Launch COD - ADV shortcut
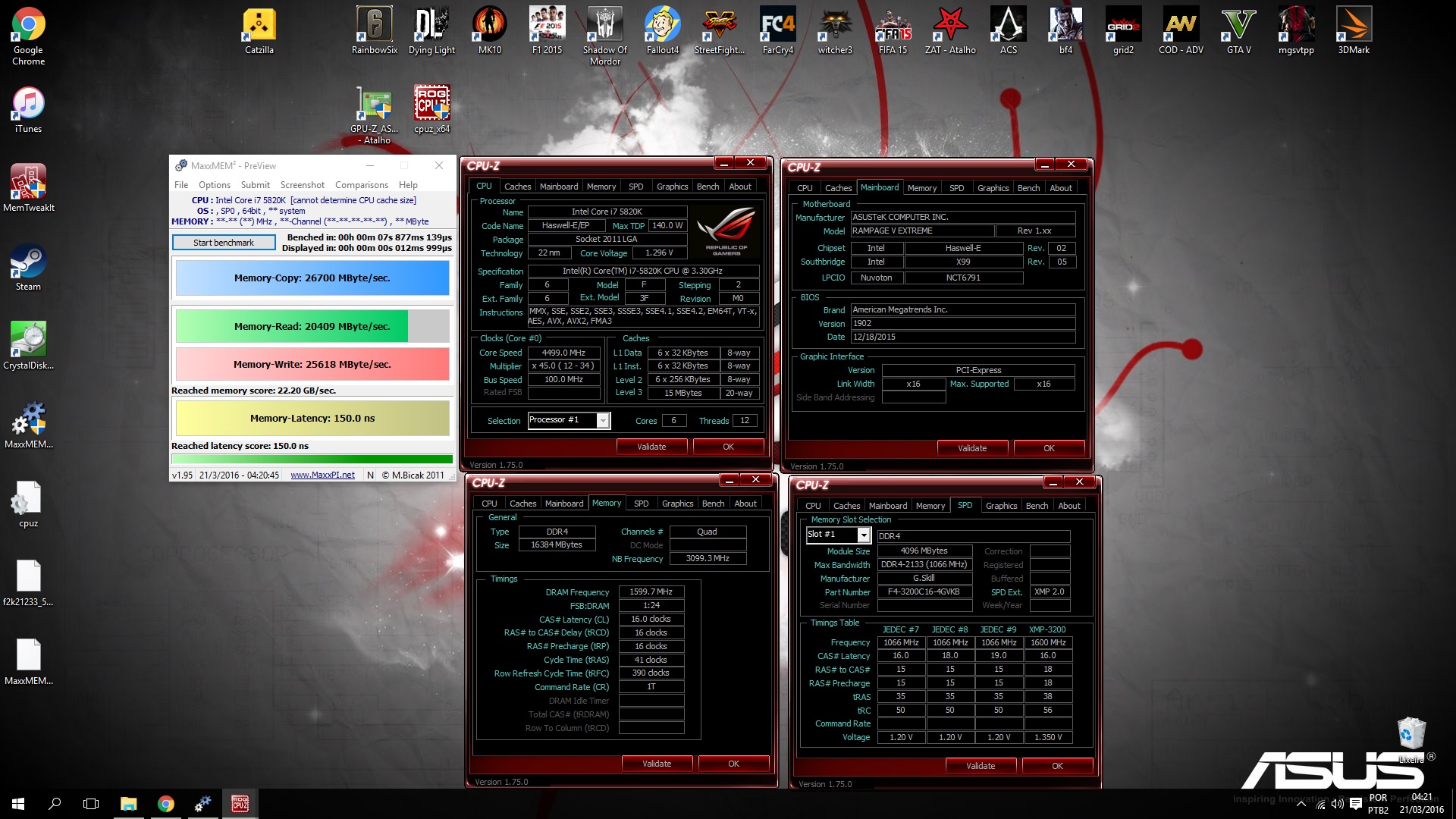The image size is (1456, 819). (x=1181, y=31)
